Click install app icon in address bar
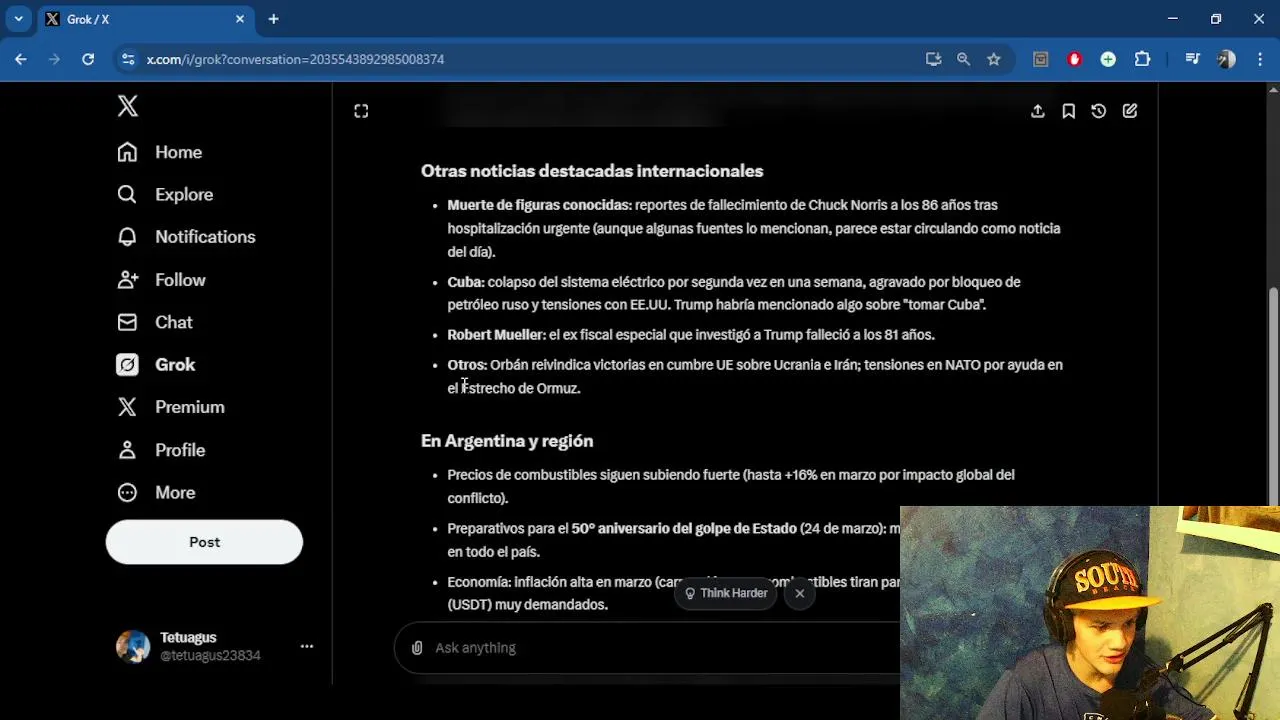Image resolution: width=1280 pixels, height=720 pixels. click(x=933, y=59)
